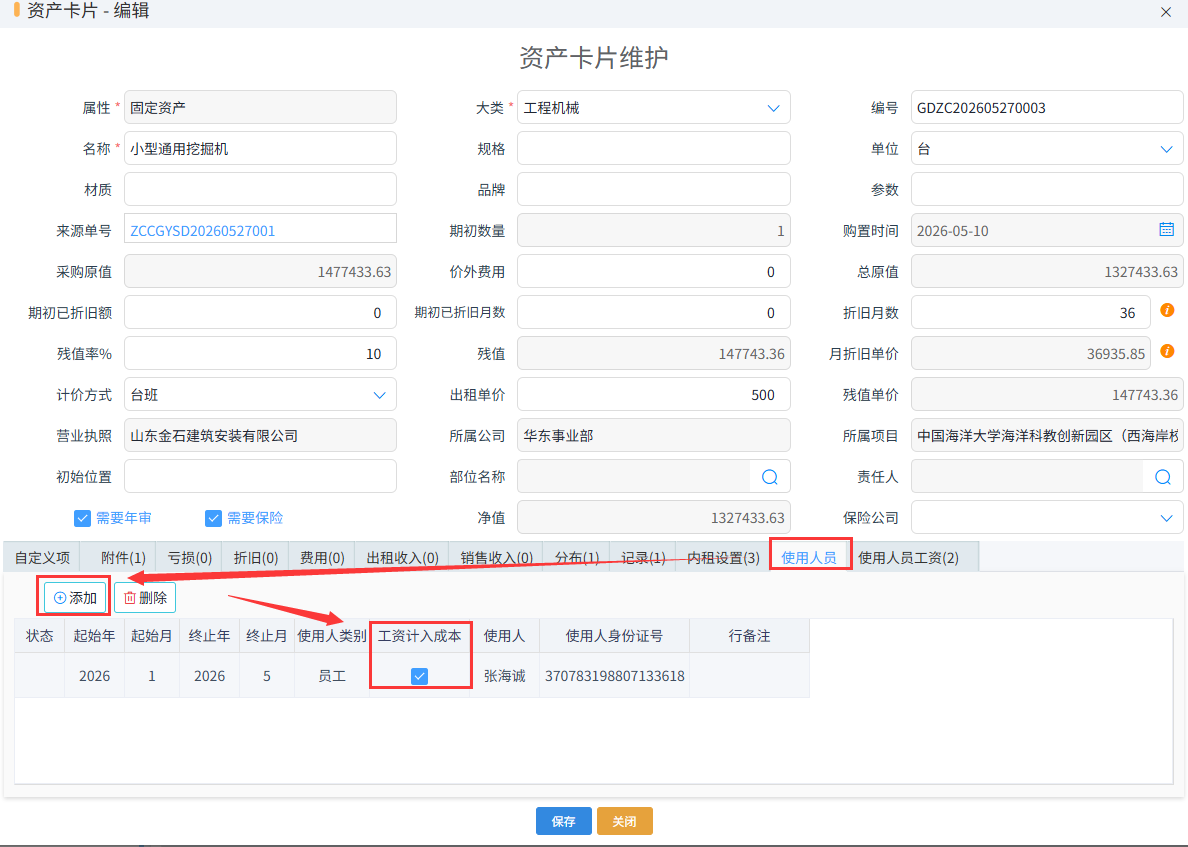Select the 使用人员 tab

tap(808, 558)
